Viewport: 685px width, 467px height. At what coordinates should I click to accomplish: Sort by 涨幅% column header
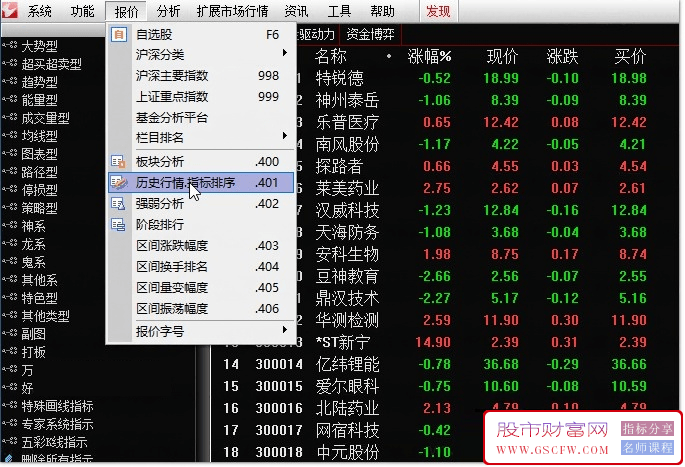click(429, 56)
